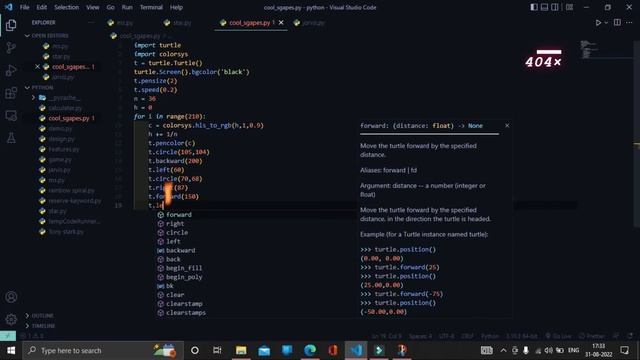The width and height of the screenshot is (640, 360).
Task: Open Accounts menu in activity bar
Action: pyautogui.click(x=11, y=297)
